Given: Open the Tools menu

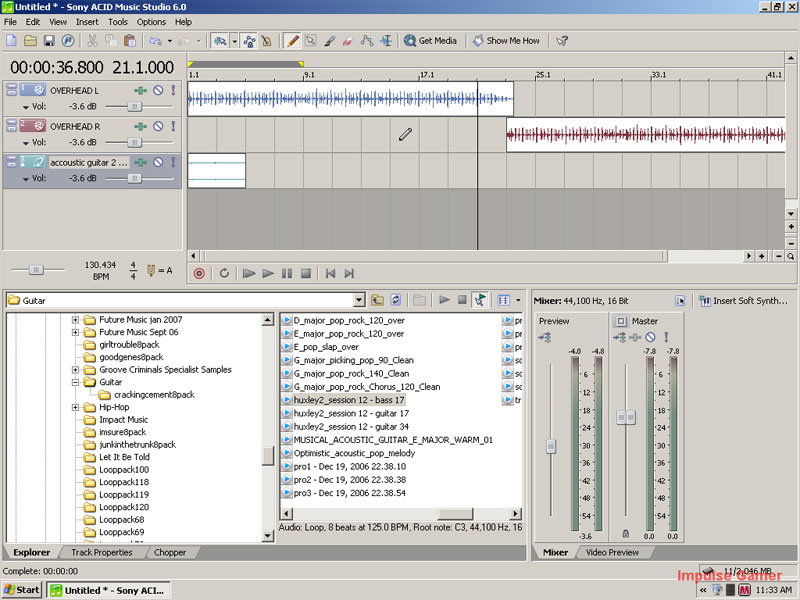Looking at the screenshot, I should pyautogui.click(x=118, y=22).
